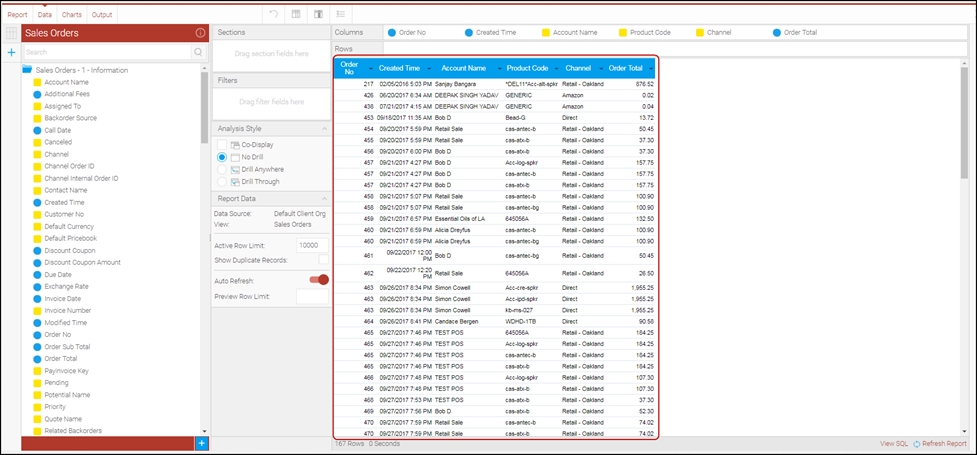This screenshot has width=977, height=455.
Task: Click the Additional Fees field icon
Action: point(37,94)
